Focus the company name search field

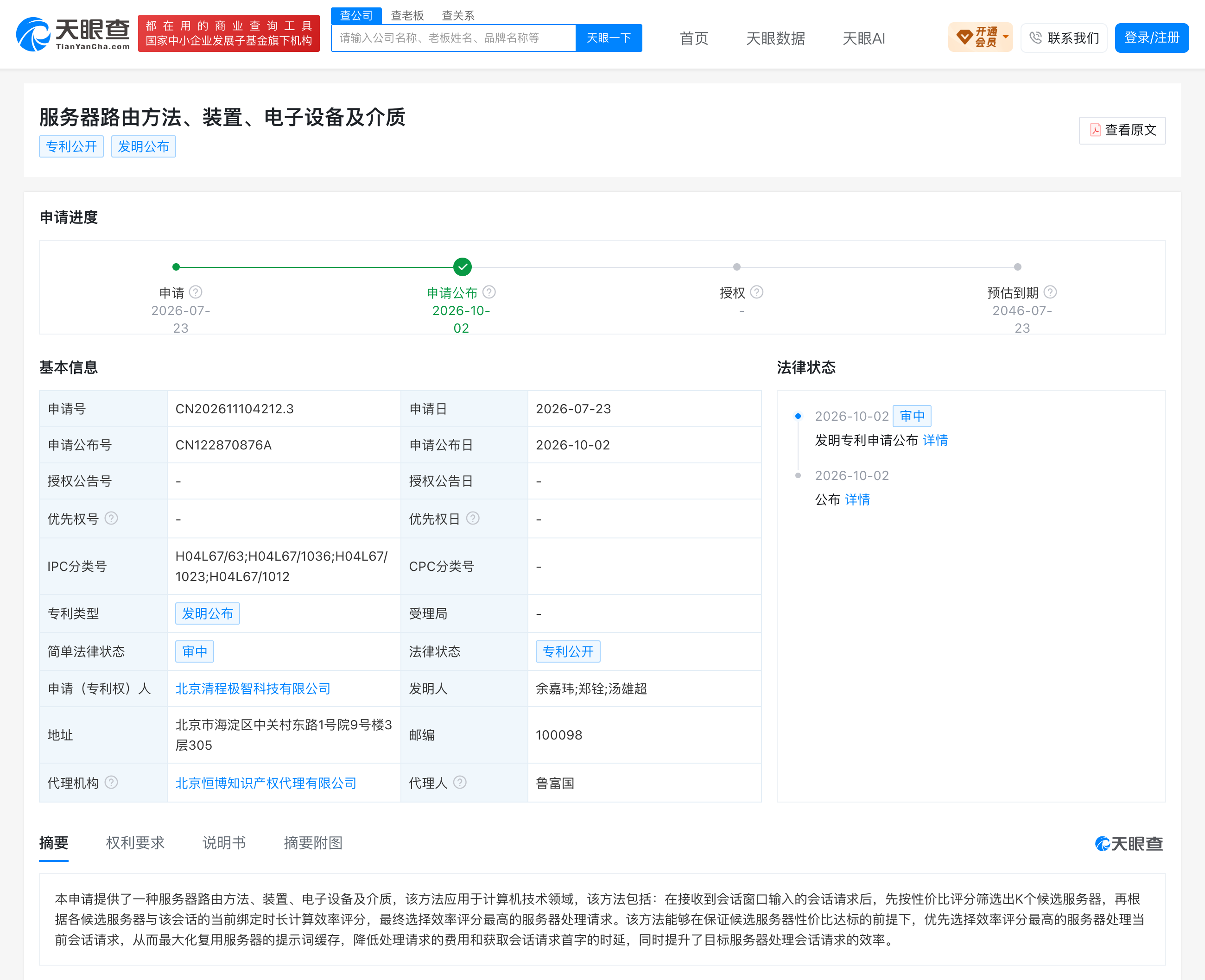point(453,38)
